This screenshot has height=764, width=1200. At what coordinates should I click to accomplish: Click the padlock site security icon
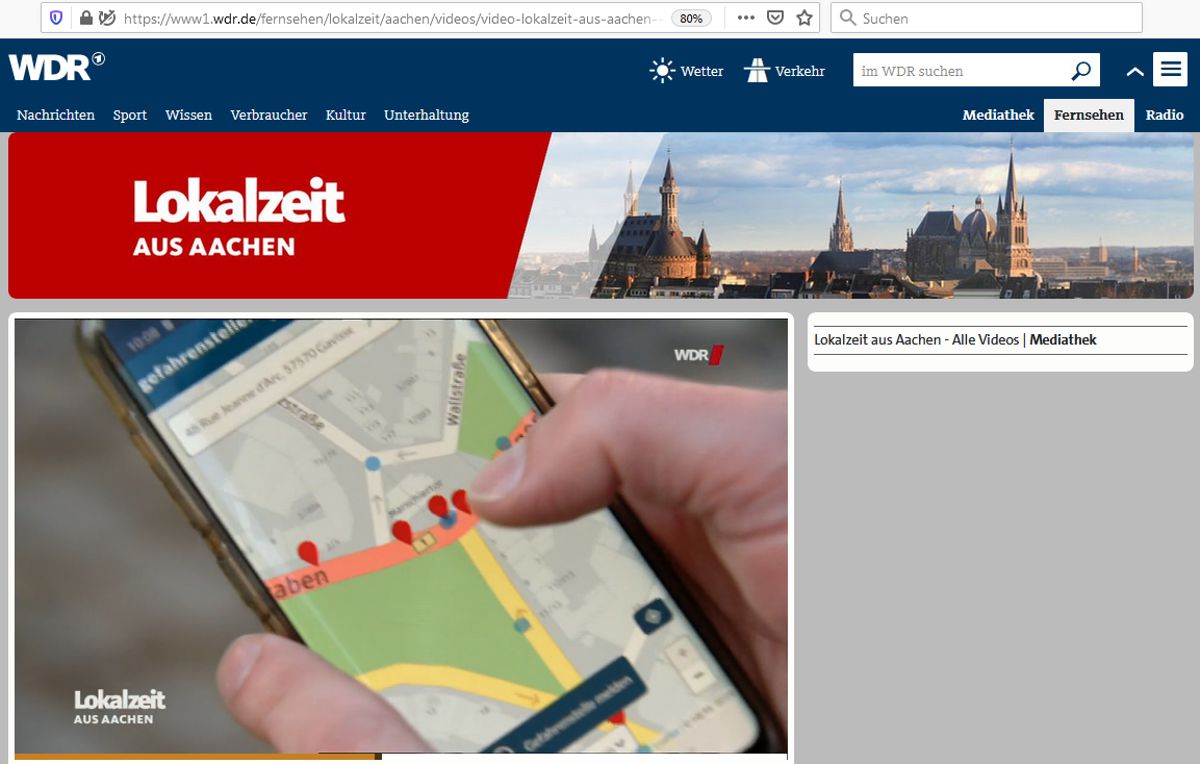tap(85, 18)
